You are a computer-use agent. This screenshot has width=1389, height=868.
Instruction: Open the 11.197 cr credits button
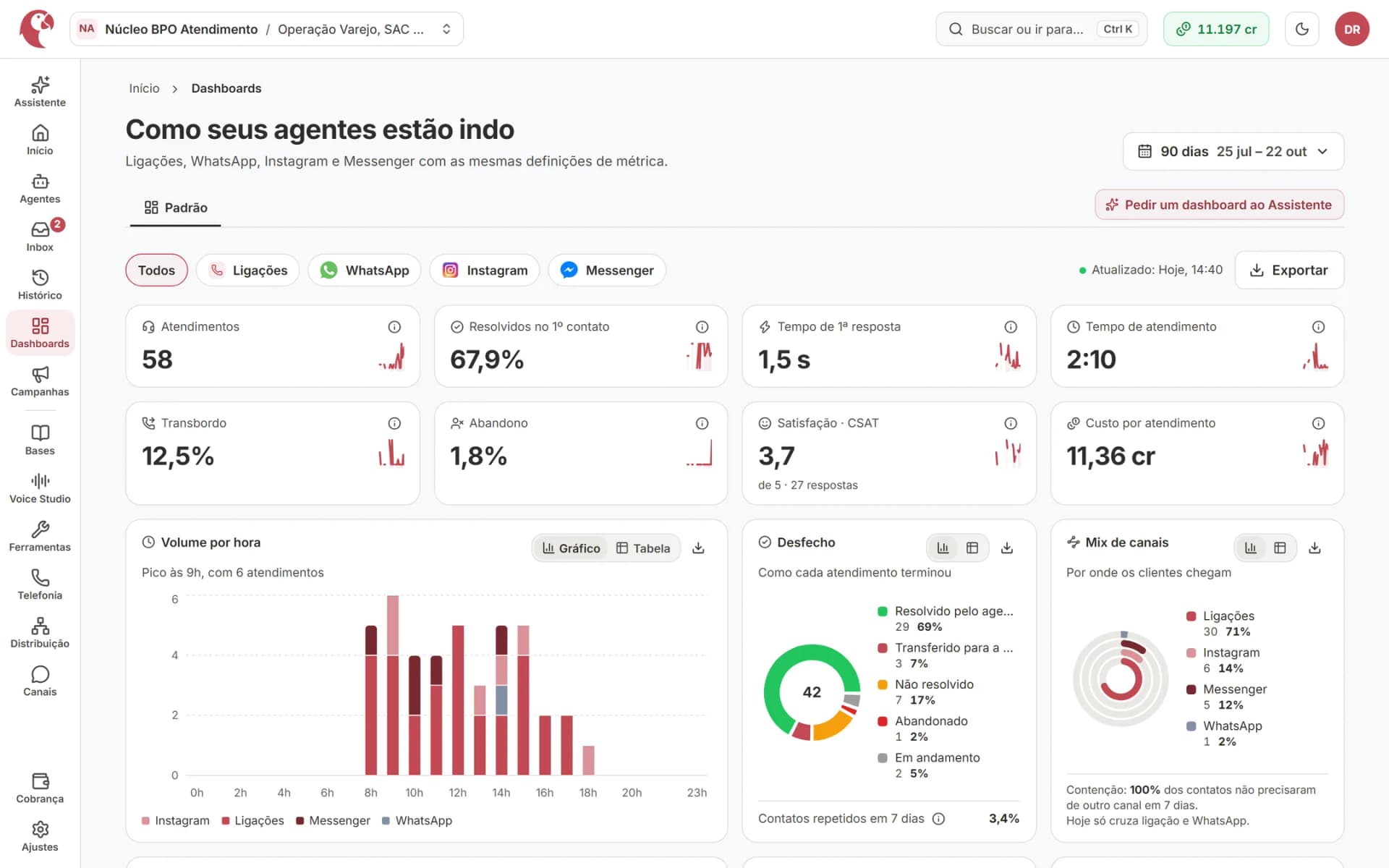(1216, 29)
